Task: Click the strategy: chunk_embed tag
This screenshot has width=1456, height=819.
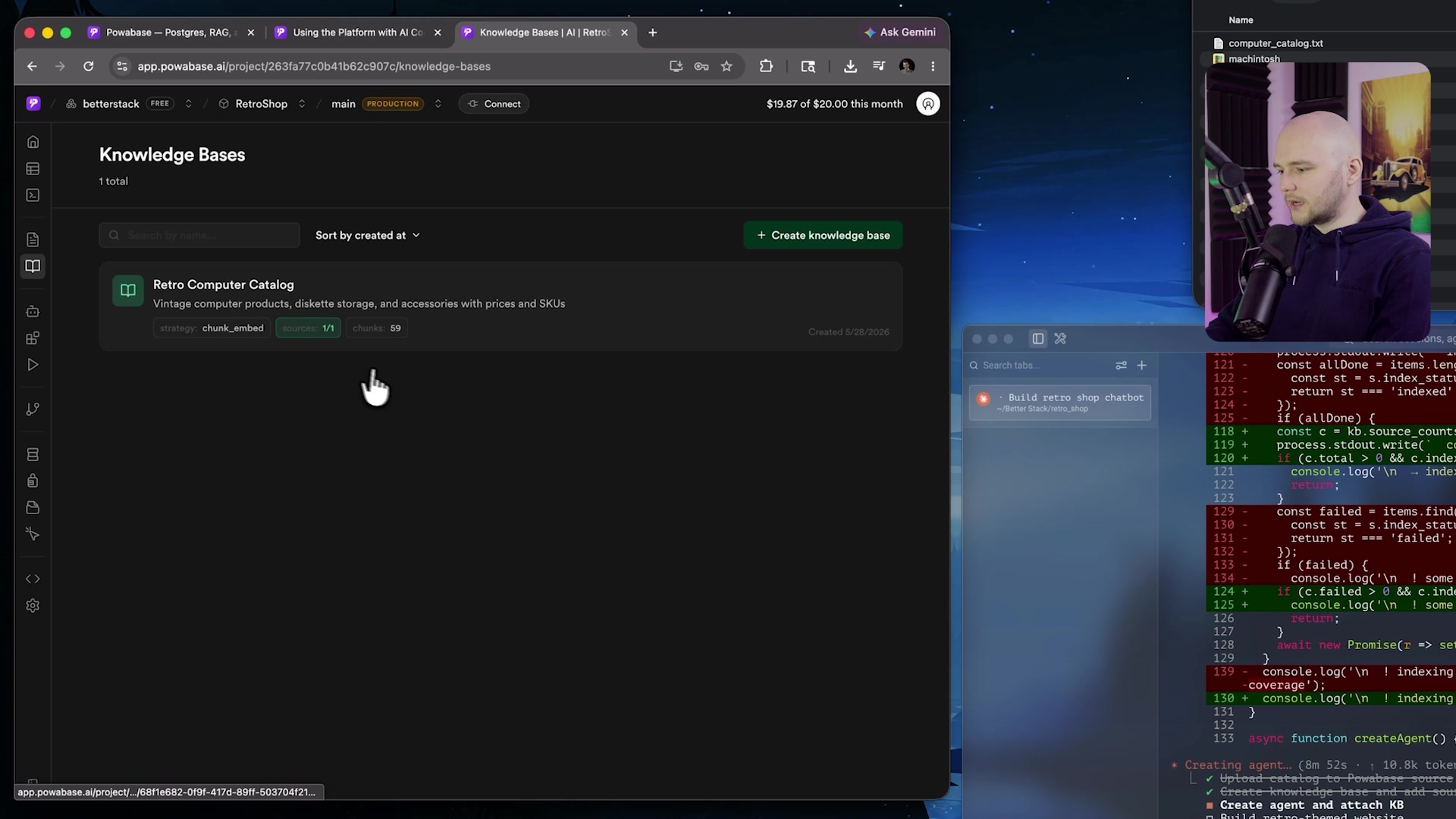Action: click(x=212, y=328)
